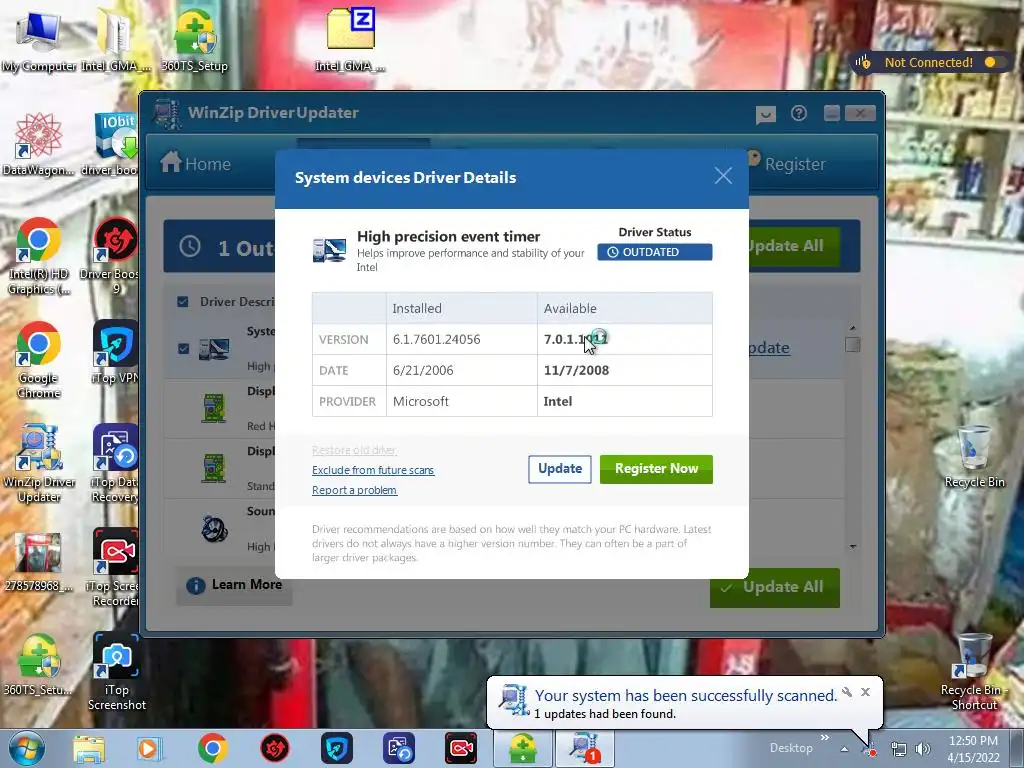Image resolution: width=1024 pixels, height=768 pixels.
Task: Open iTop VPN shield icon in taskbar
Action: (x=337, y=748)
